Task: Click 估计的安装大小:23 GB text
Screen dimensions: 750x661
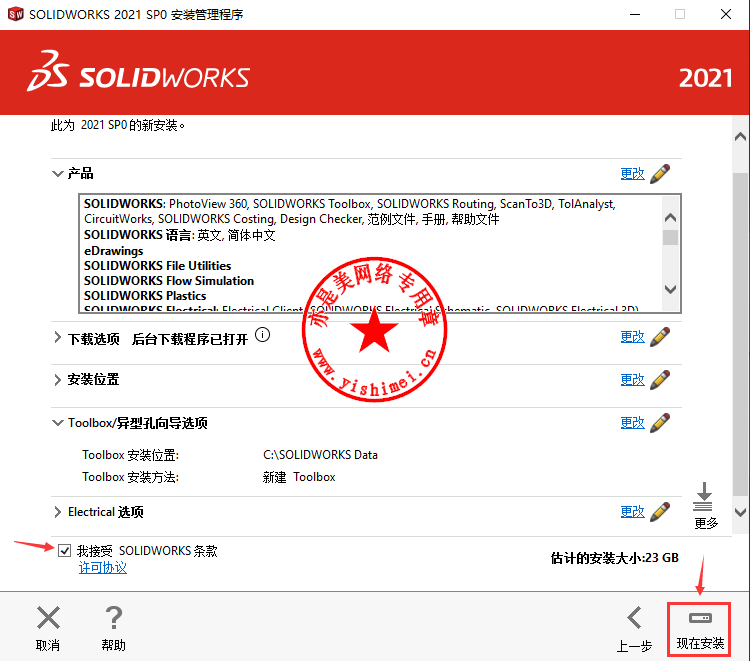Action: [x=615, y=558]
